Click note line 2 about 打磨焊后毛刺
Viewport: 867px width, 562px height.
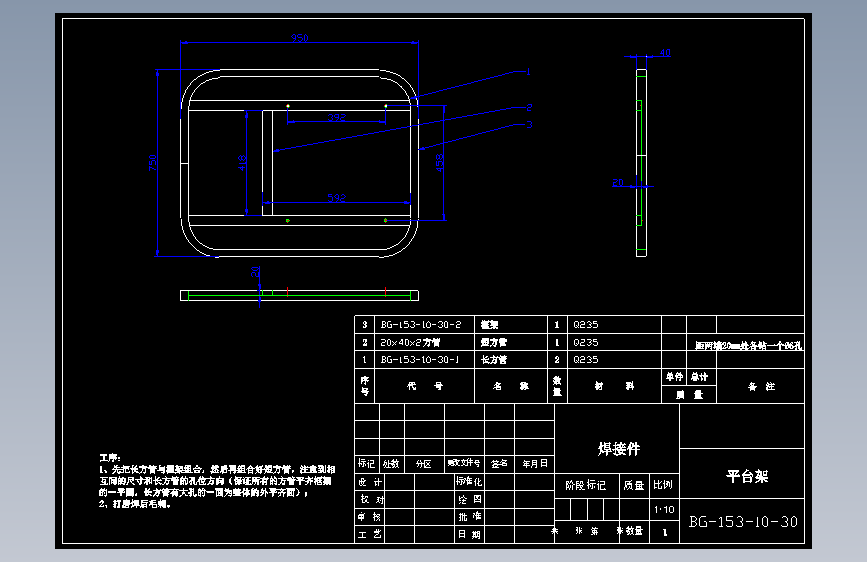tap(135, 504)
